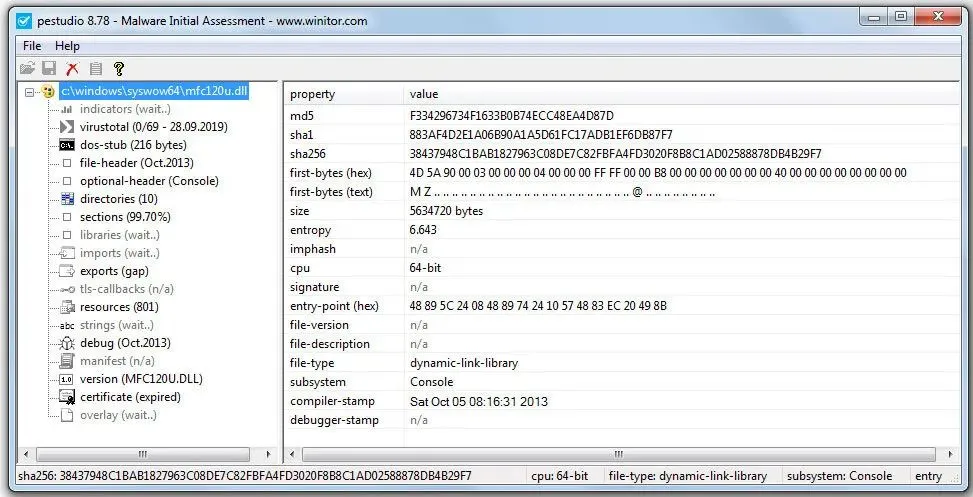The image size is (973, 497).
Task: Click the exports arrow-box icon
Action: 67,271
